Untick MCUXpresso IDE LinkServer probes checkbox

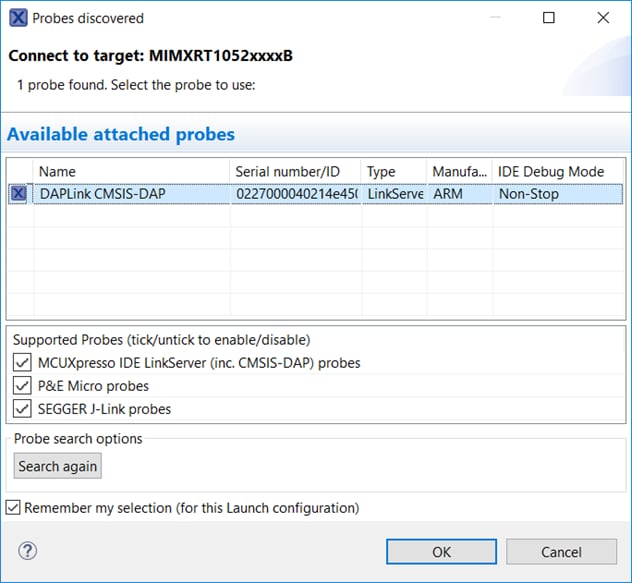pos(22,363)
